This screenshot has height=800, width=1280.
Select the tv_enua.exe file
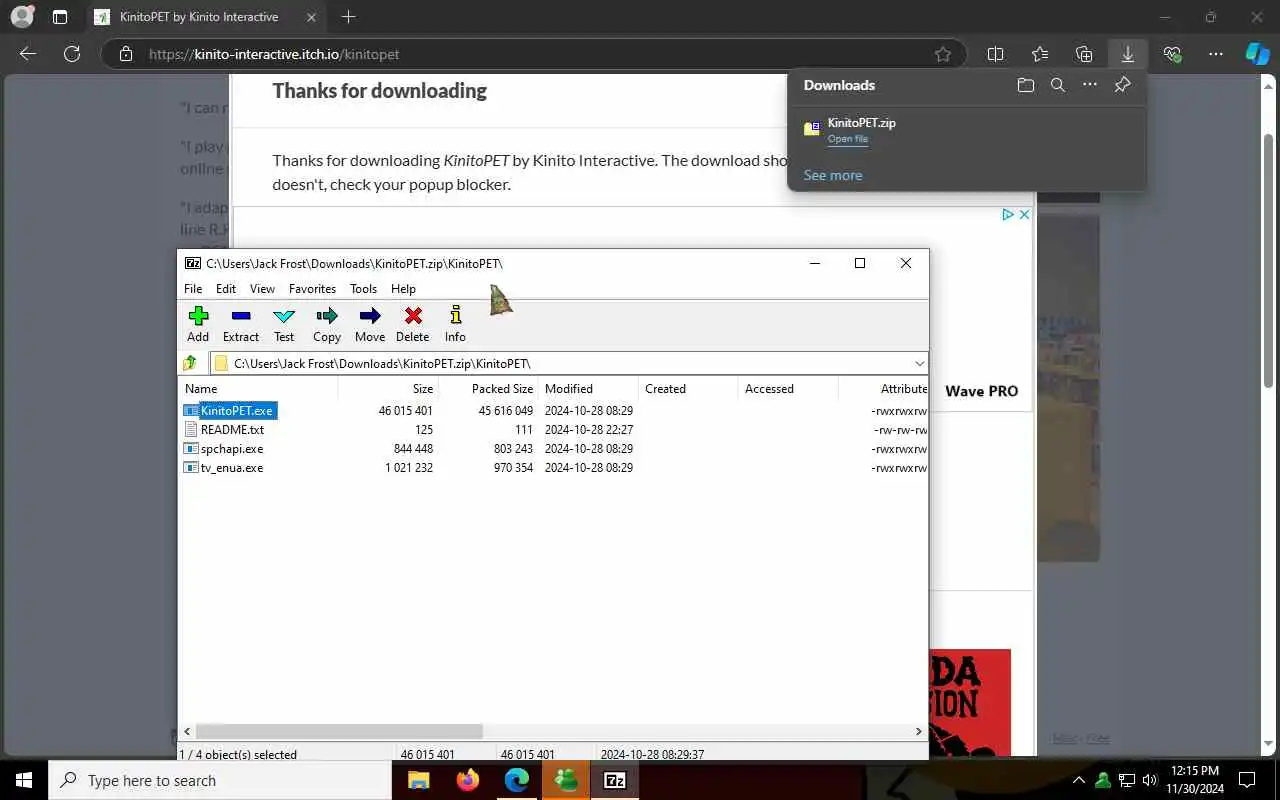(x=232, y=468)
